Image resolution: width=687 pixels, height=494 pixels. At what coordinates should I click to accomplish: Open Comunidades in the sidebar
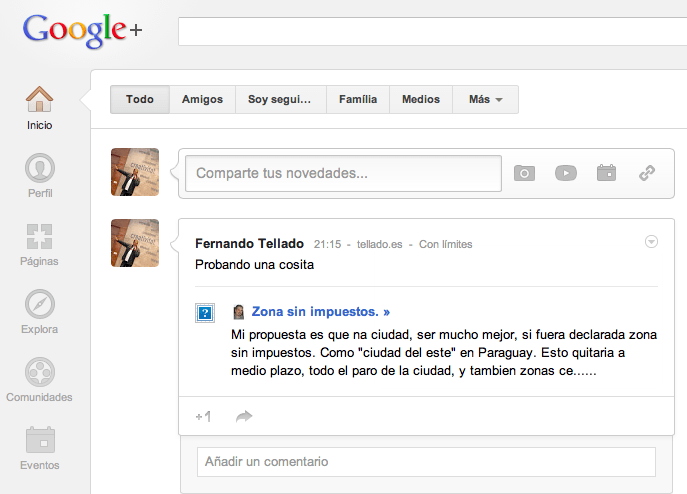(40, 372)
